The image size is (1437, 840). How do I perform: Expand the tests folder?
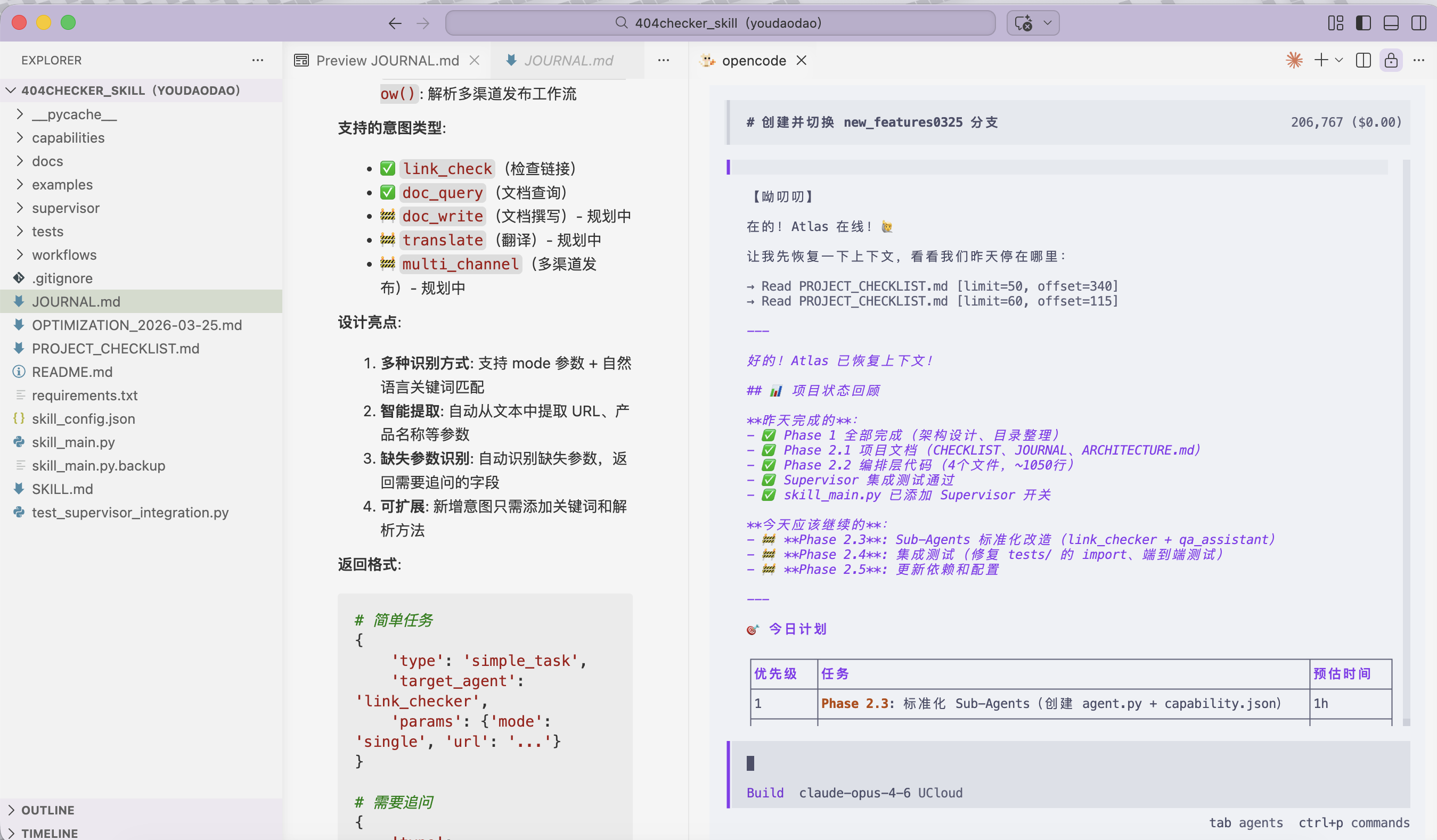coord(141,232)
